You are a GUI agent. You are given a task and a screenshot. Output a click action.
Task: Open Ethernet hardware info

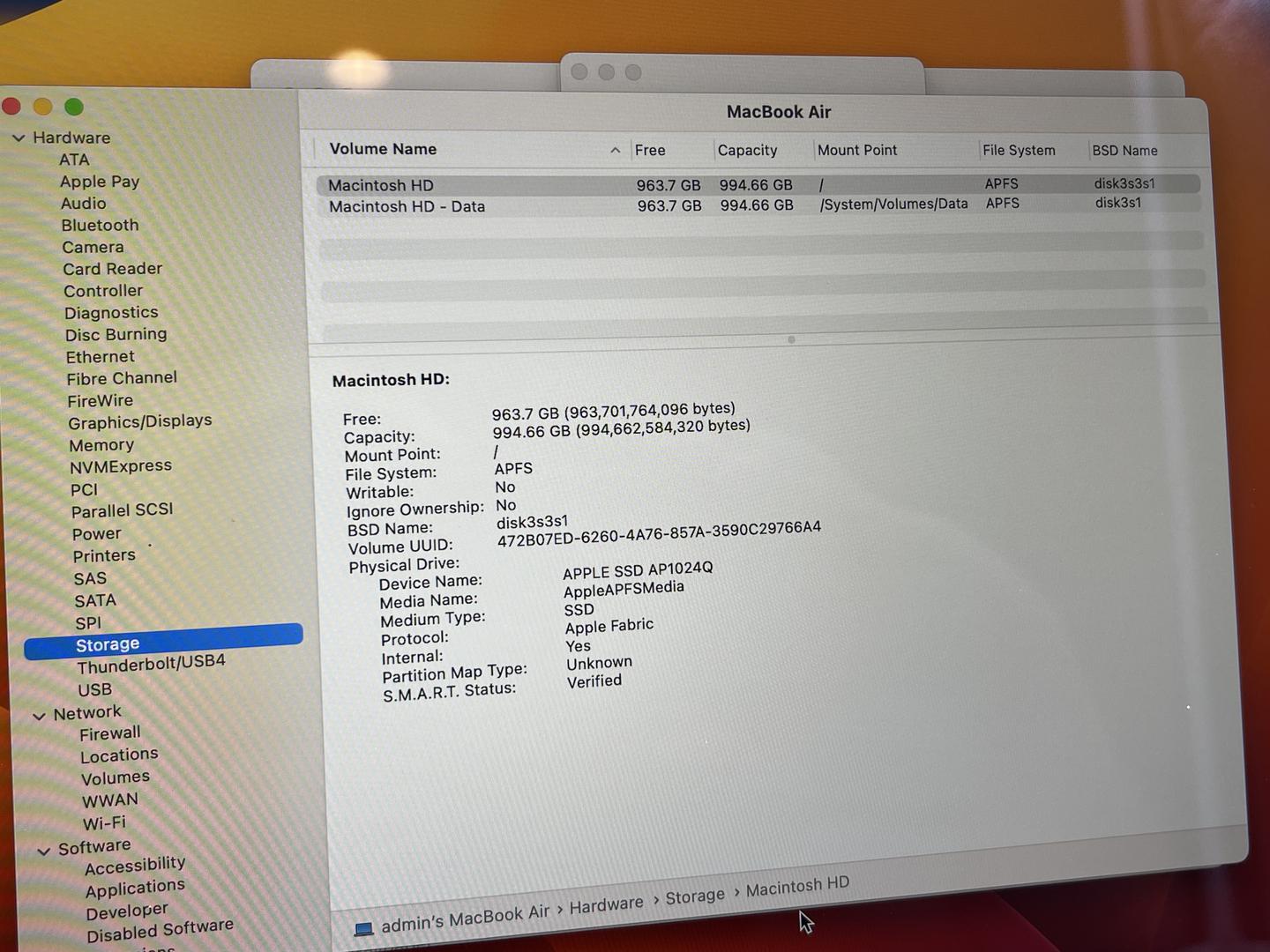tap(100, 357)
